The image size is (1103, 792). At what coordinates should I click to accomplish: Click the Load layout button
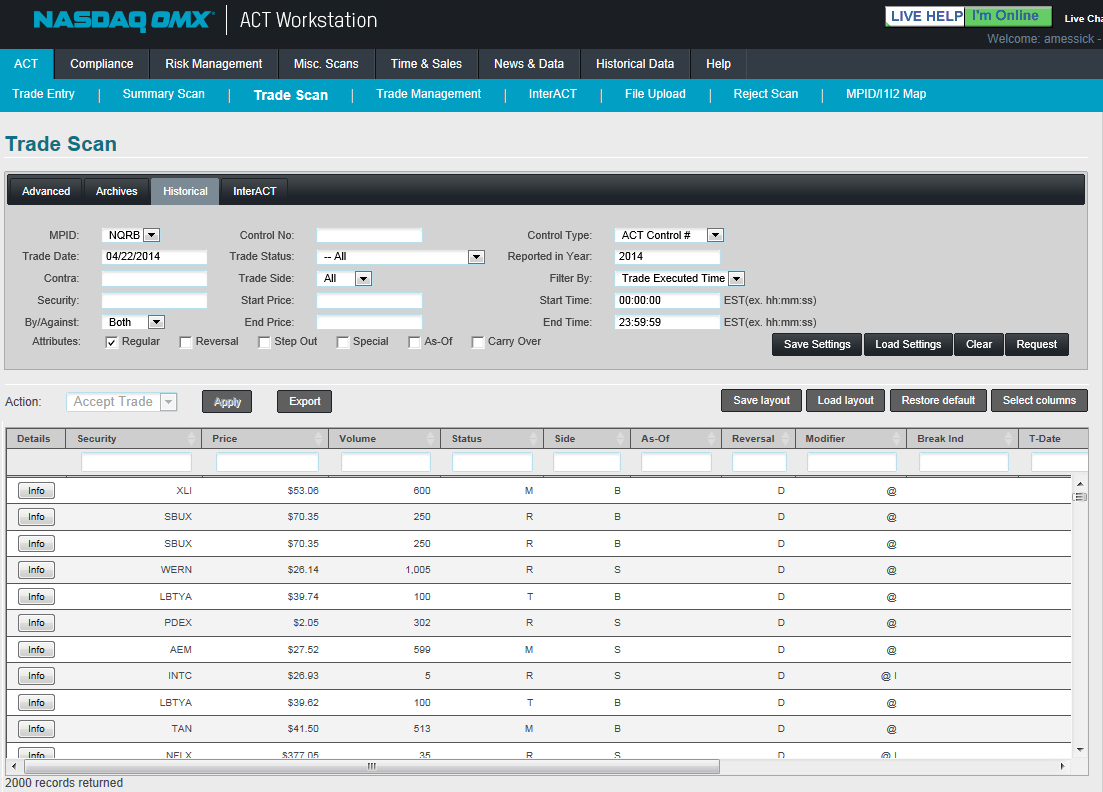[846, 400]
